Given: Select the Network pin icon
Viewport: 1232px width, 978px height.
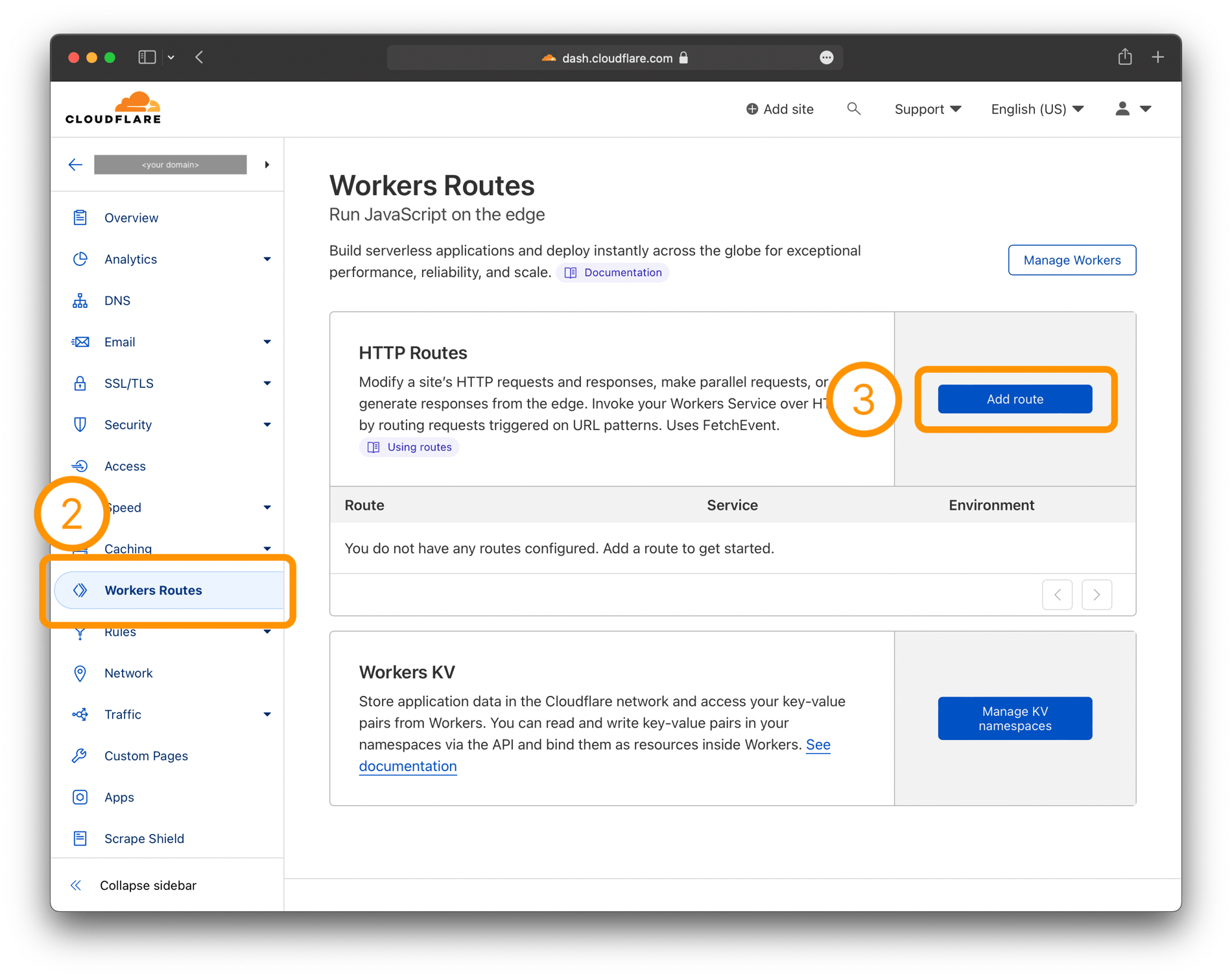Looking at the screenshot, I should click(x=80, y=673).
